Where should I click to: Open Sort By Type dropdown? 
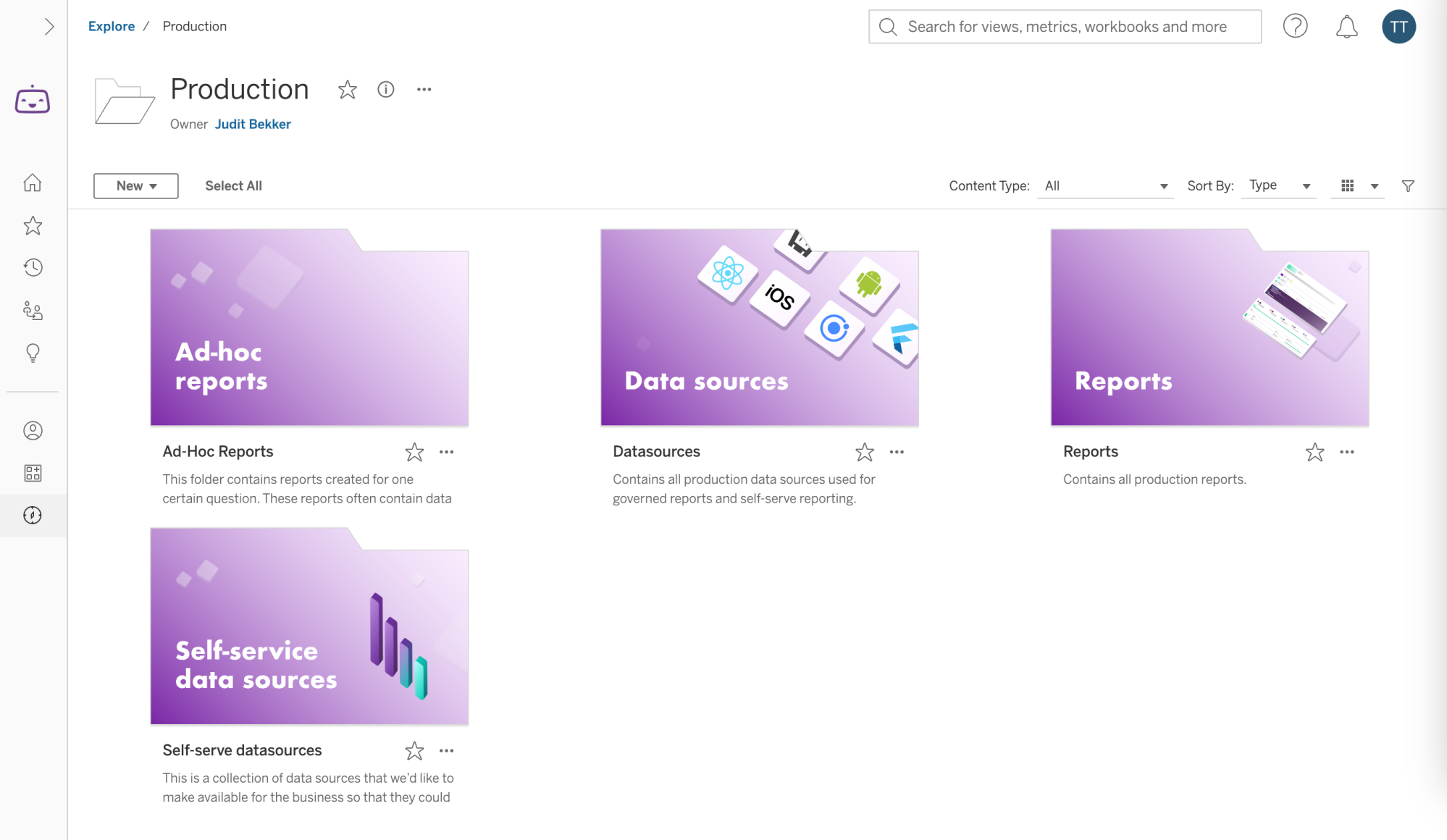(1279, 186)
